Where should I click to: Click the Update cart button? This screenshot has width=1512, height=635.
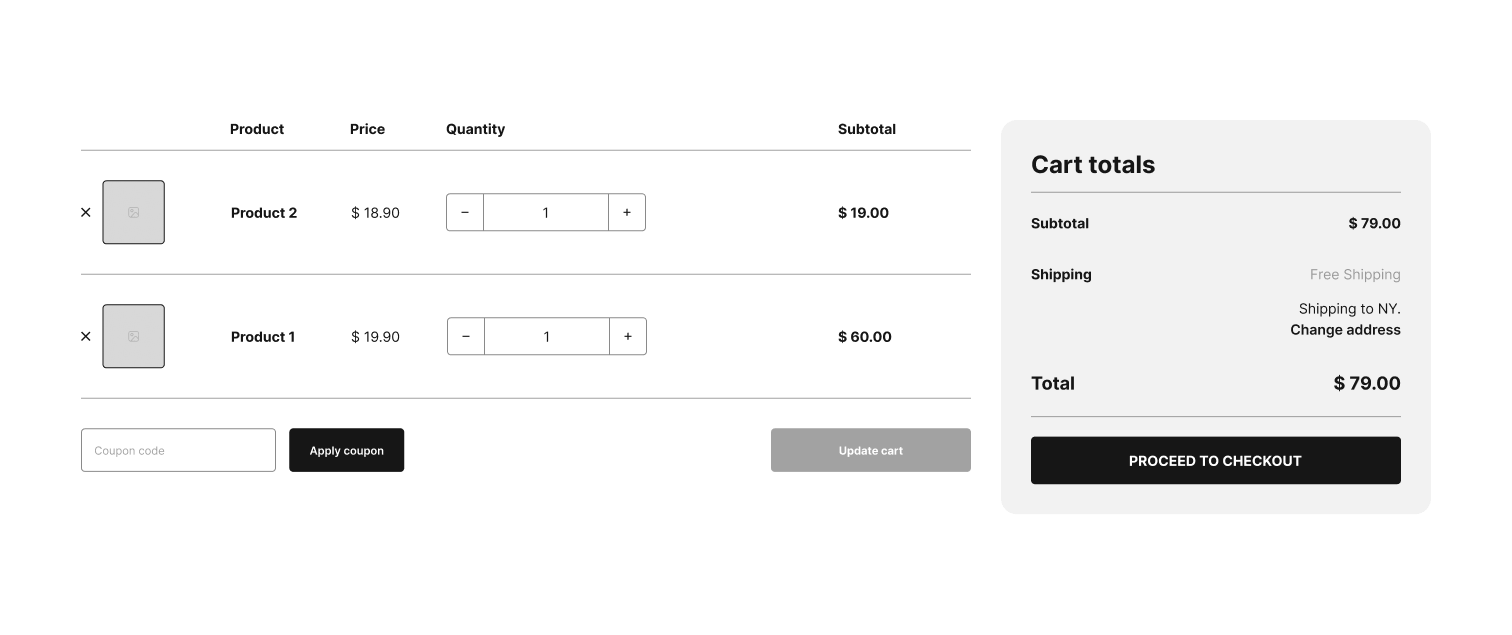coord(871,450)
